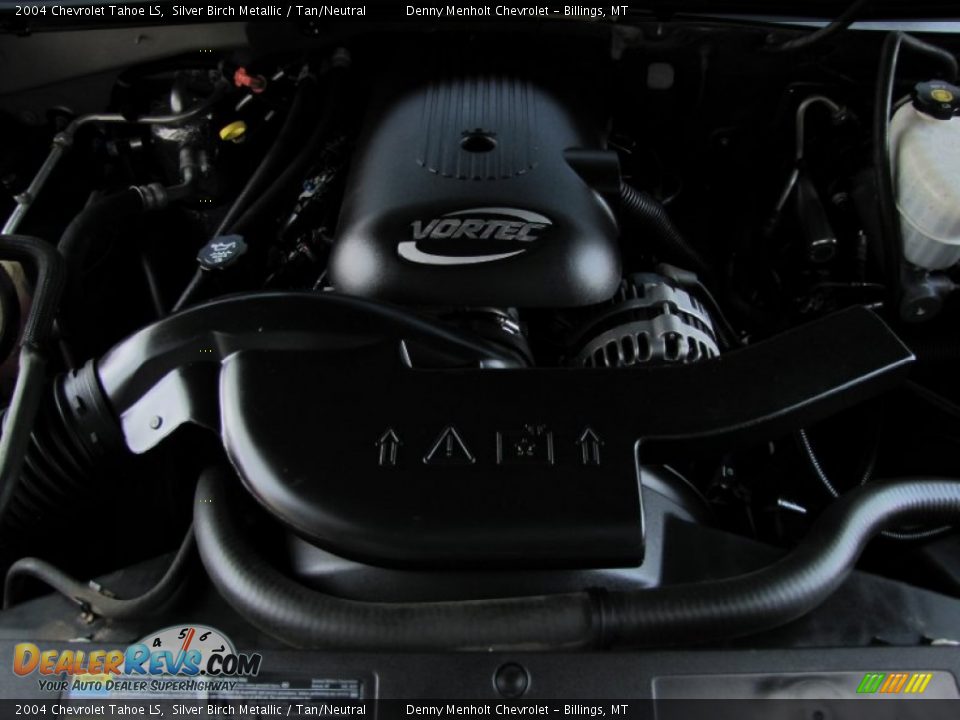Click the black oil filler cap
This screenshot has height=720, width=960.
tap(222, 251)
